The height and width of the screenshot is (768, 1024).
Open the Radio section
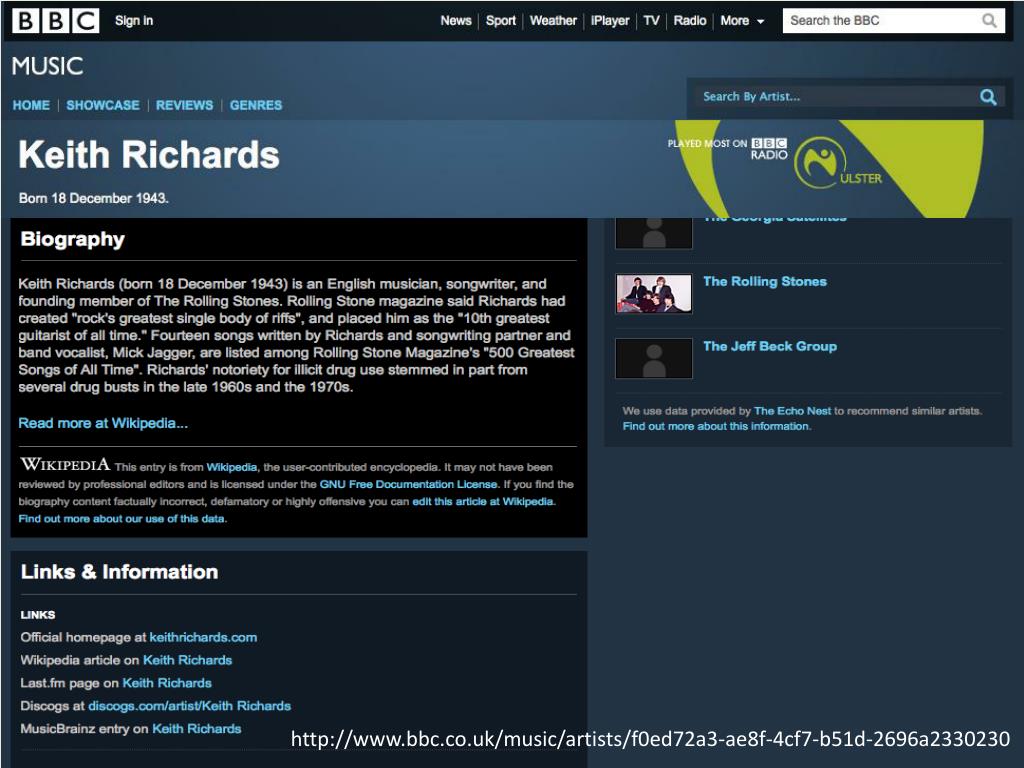(690, 21)
